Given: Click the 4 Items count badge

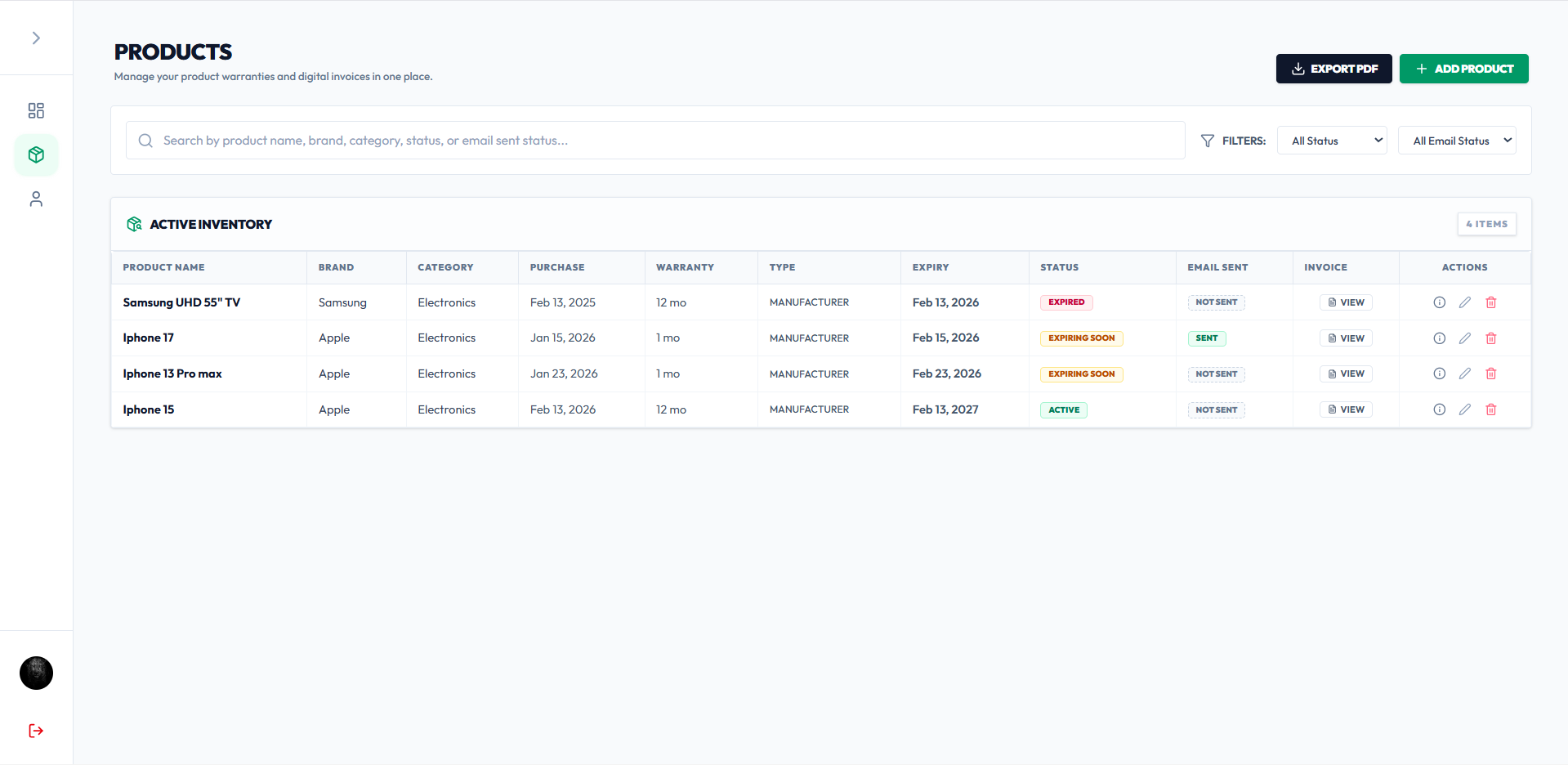Looking at the screenshot, I should 1486,224.
